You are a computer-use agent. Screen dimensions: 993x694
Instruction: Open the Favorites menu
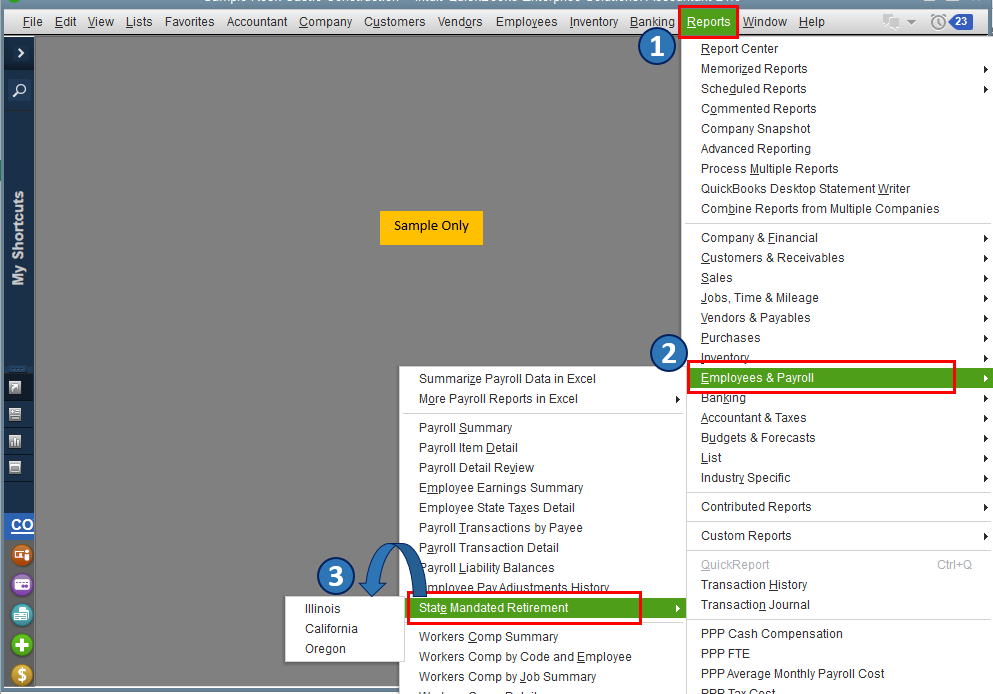coord(189,22)
